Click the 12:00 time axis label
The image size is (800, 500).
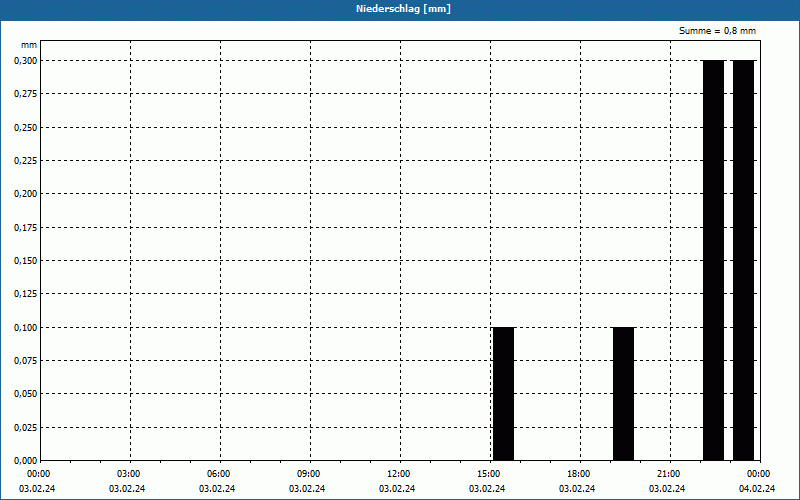click(400, 474)
